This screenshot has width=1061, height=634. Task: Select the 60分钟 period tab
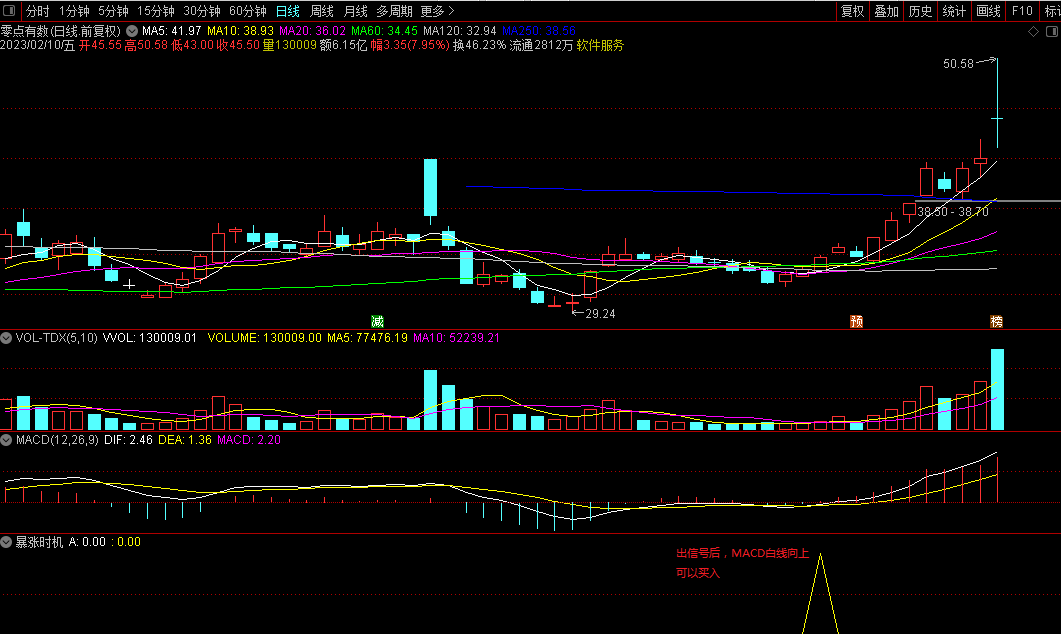click(248, 11)
